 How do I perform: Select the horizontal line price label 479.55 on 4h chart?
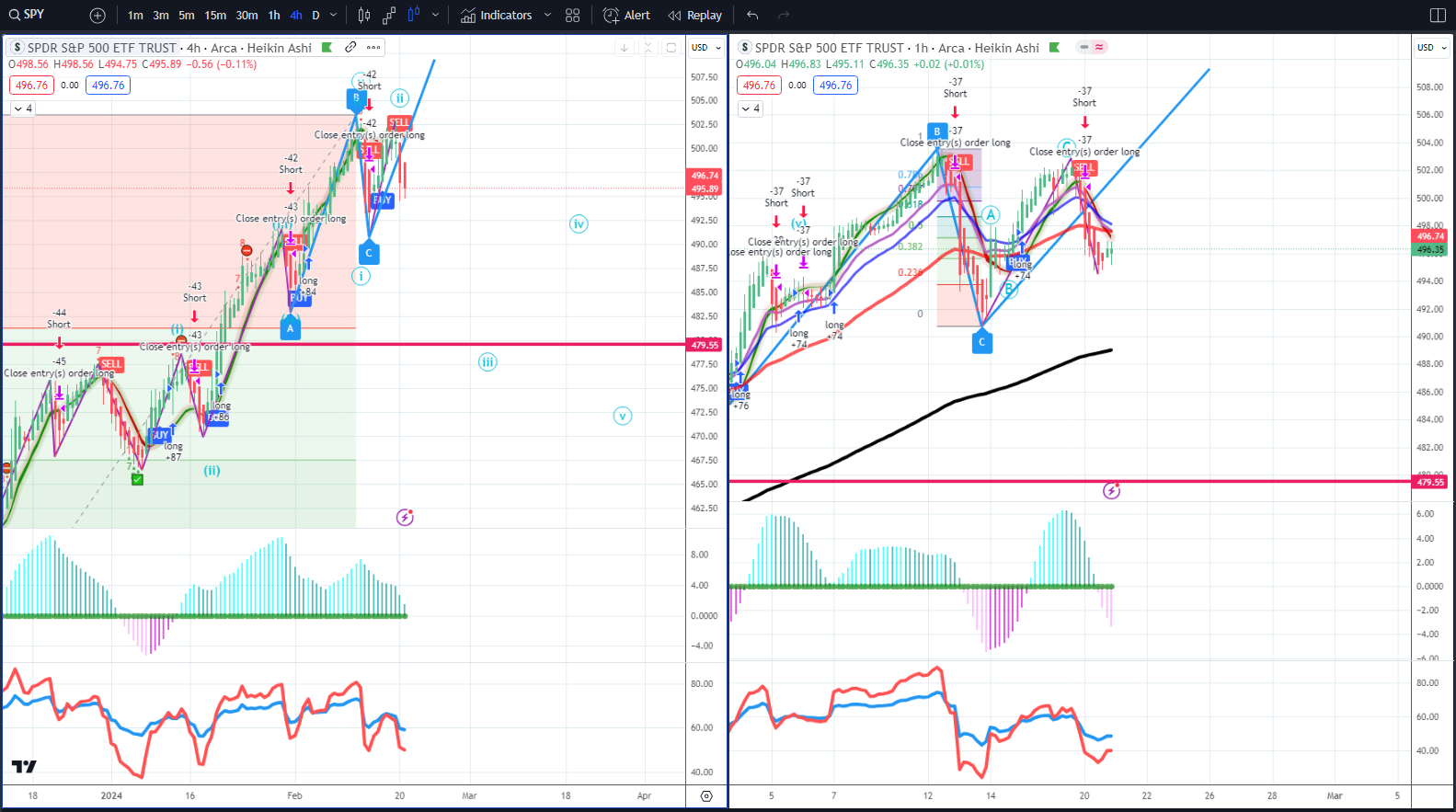[705, 345]
